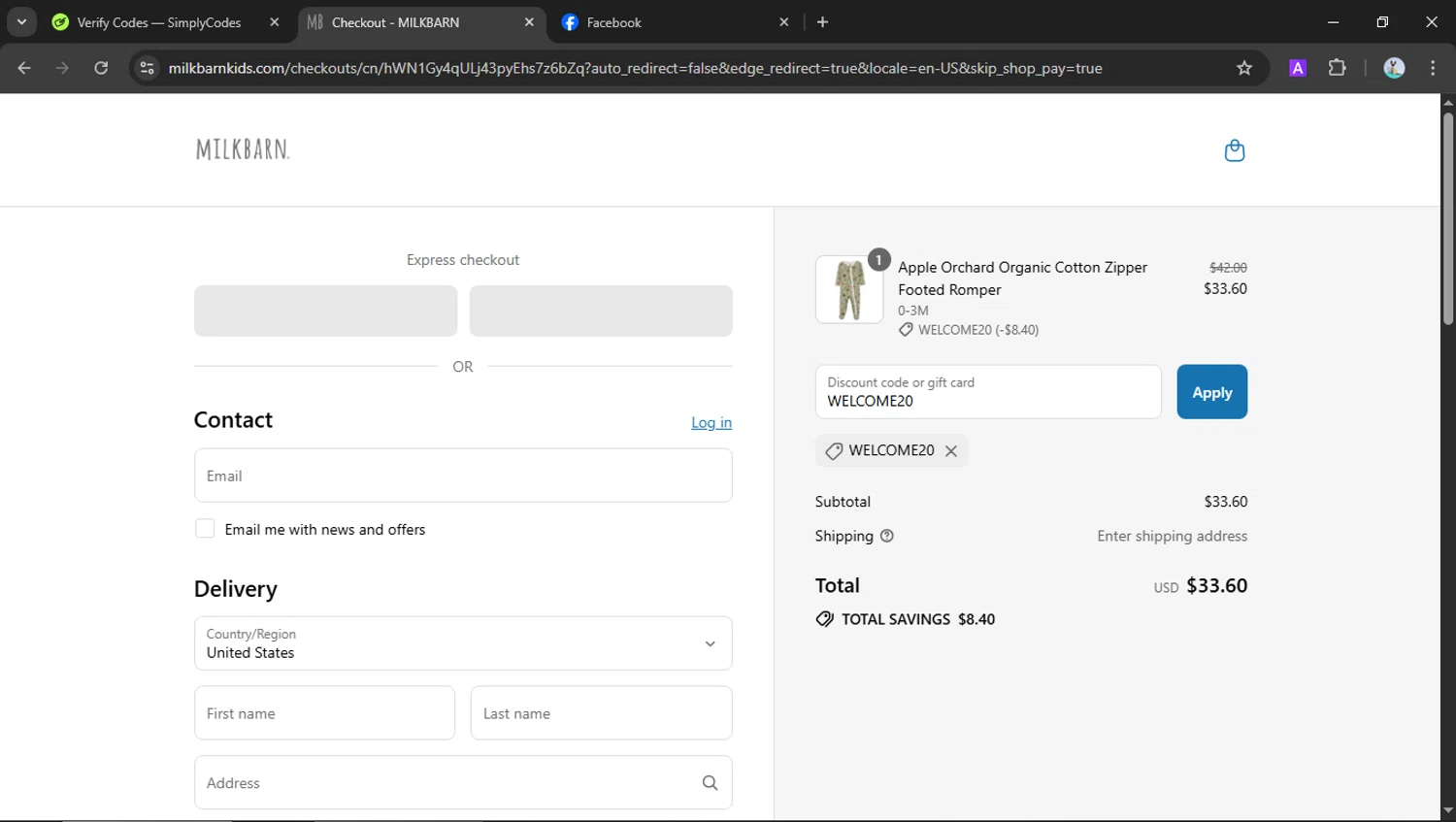Click the Shipping help question icon
The height and width of the screenshot is (822, 1456).
886,536
